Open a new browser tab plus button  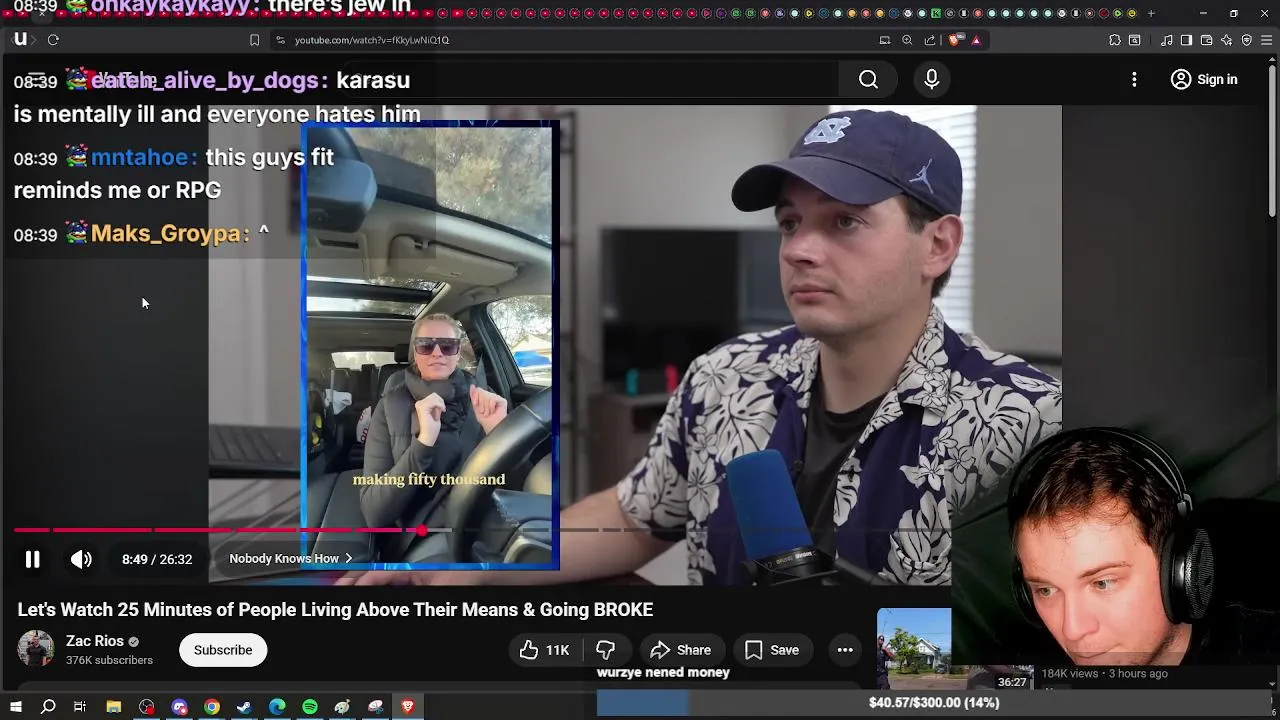(x=1151, y=13)
